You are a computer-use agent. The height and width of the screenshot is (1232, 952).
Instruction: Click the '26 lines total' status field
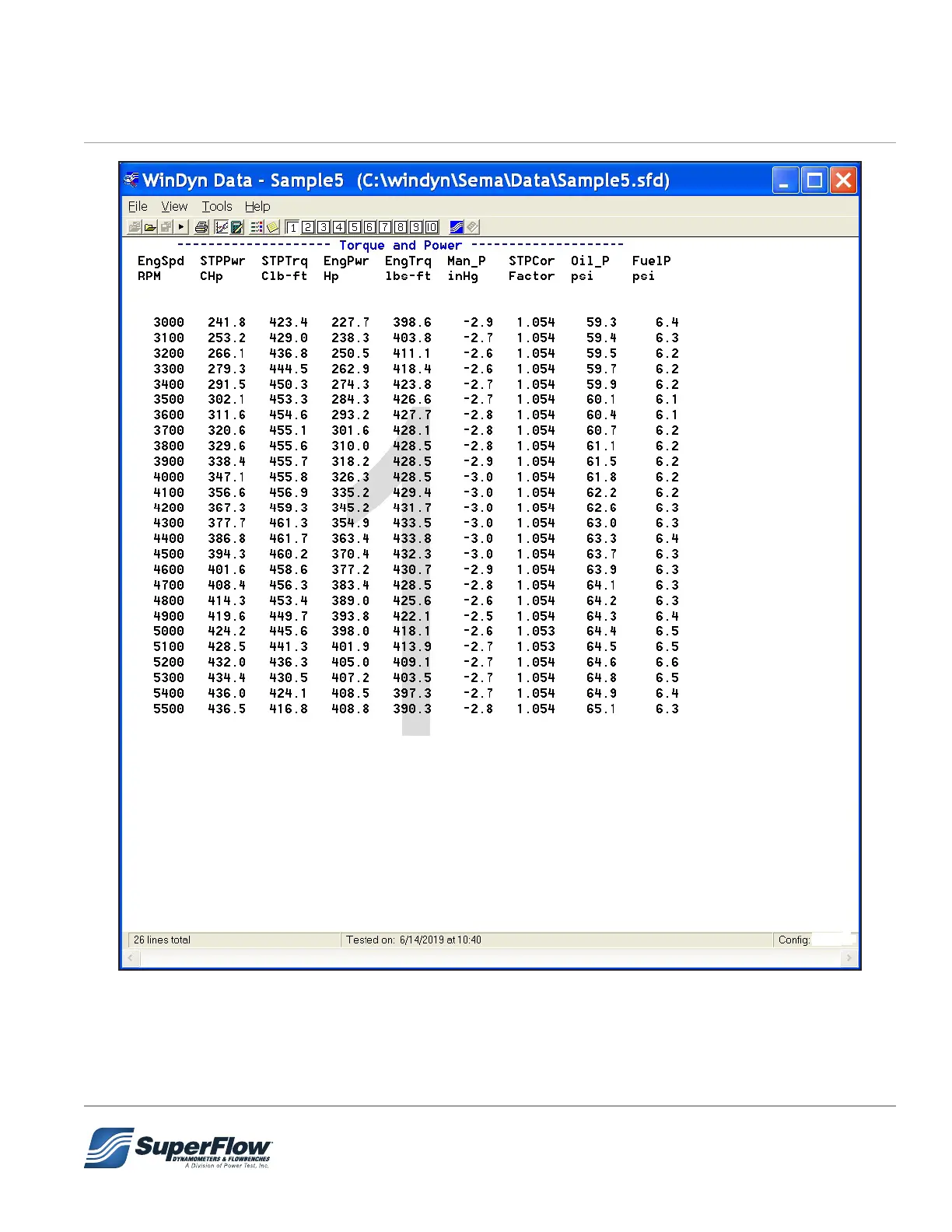[x=233, y=940]
